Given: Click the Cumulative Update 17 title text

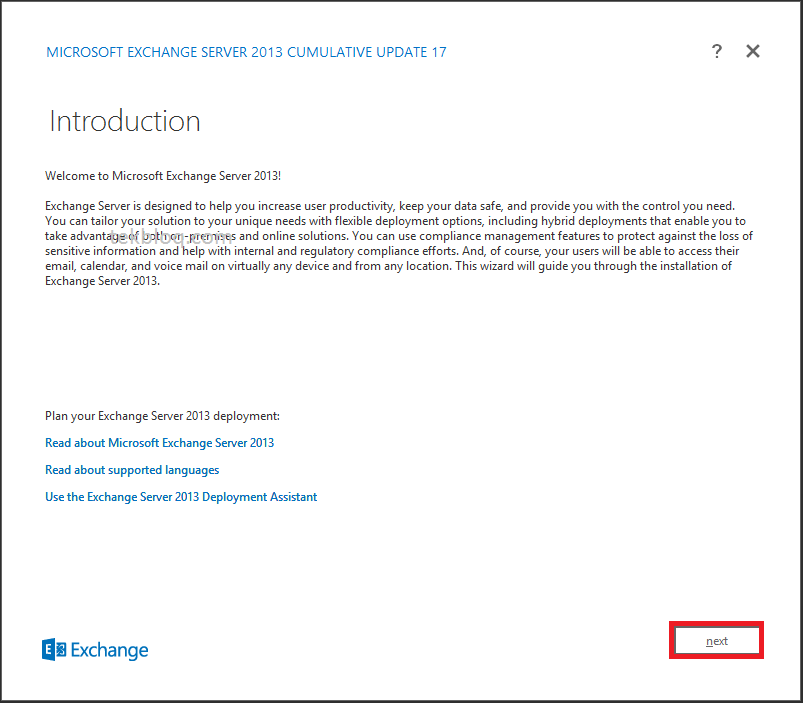Looking at the screenshot, I should [246, 52].
